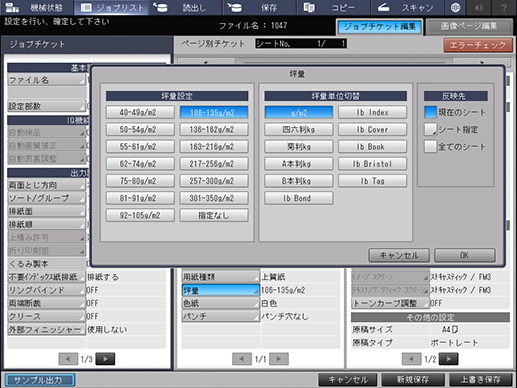Check 現在のシート apply target
The height and width of the screenshot is (388, 517).
tap(430, 112)
